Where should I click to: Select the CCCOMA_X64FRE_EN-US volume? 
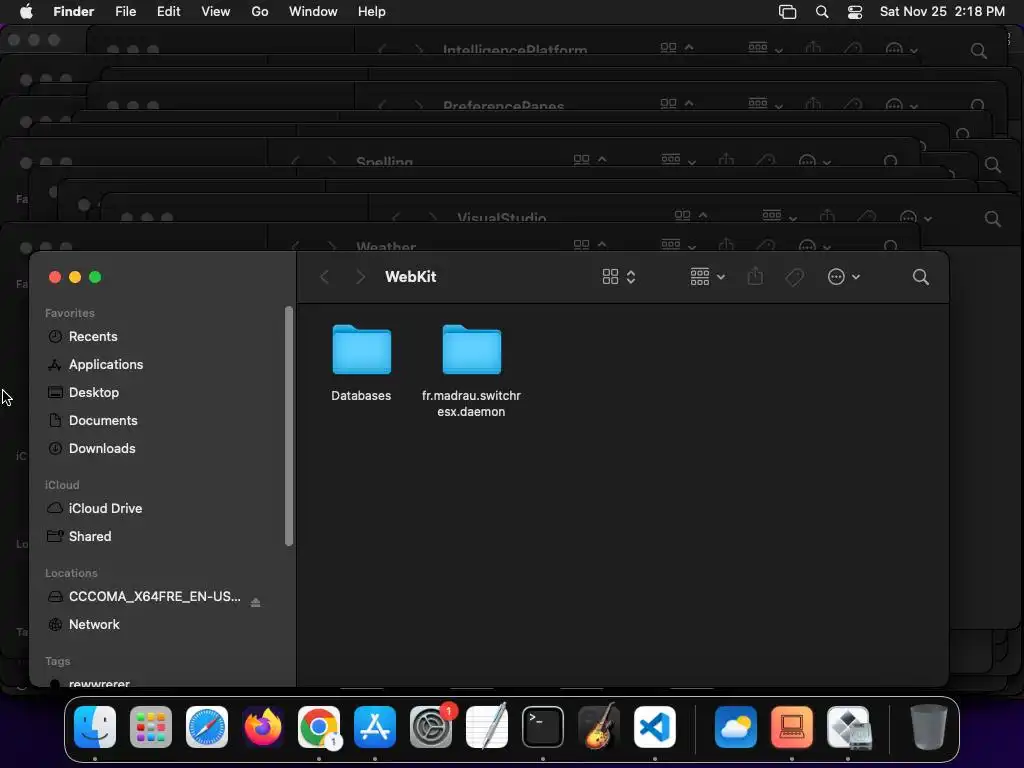coord(154,596)
